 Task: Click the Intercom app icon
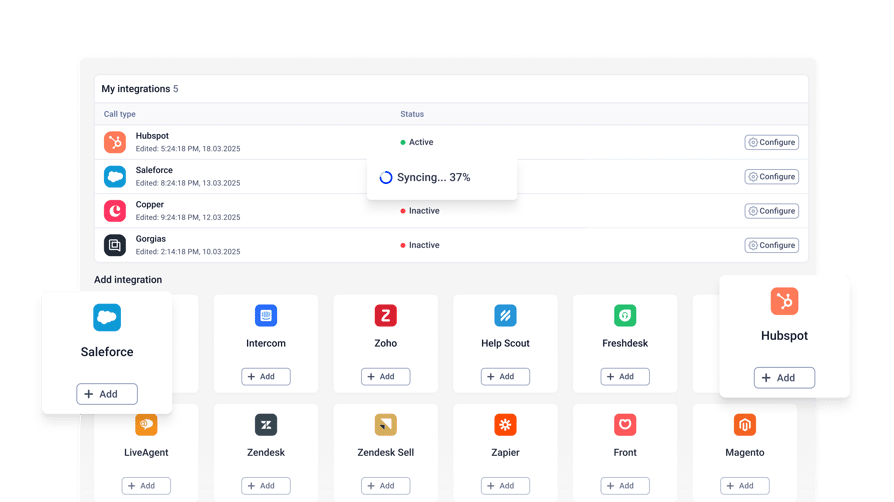[266, 315]
